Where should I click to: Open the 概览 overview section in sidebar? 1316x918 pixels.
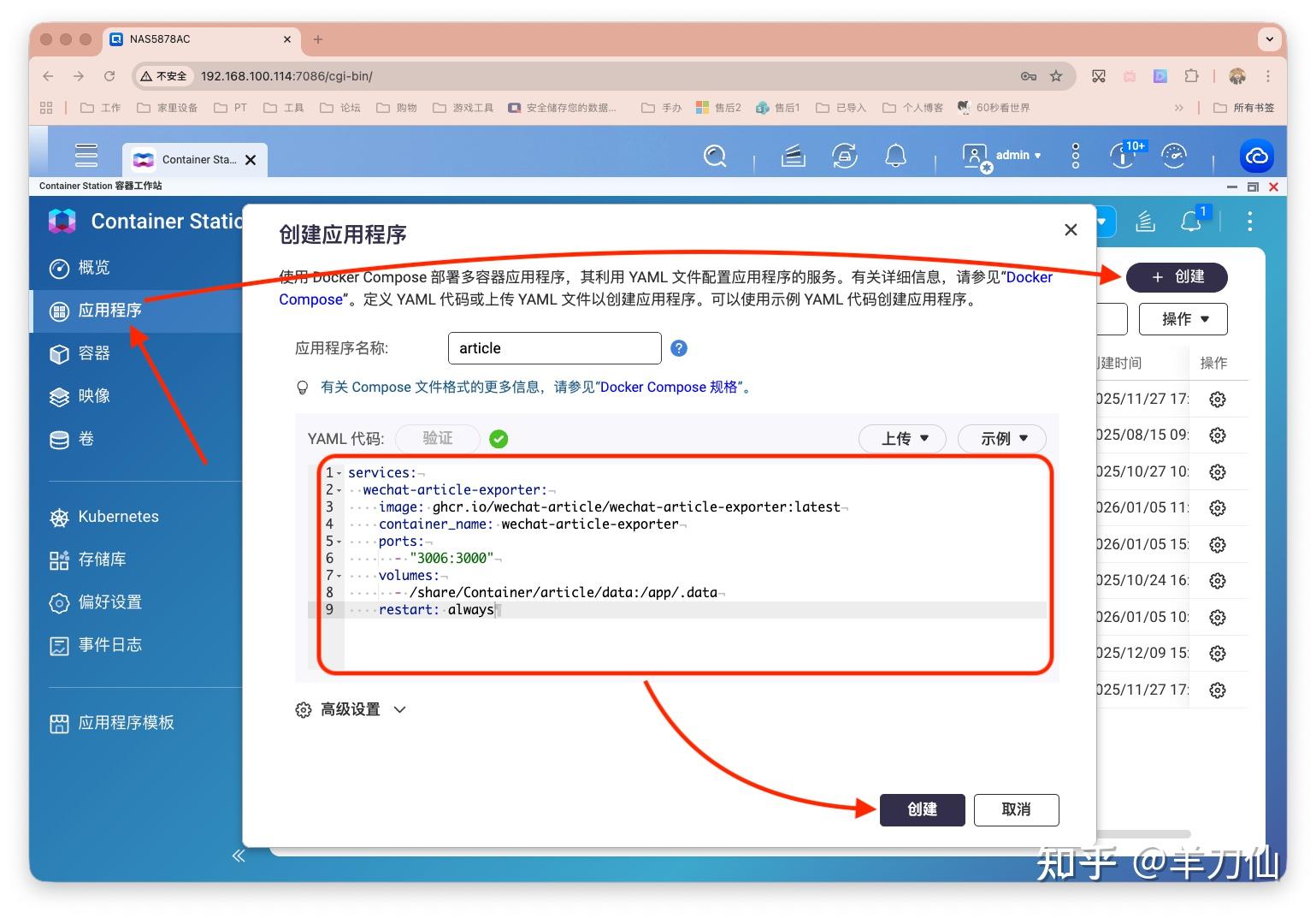(x=92, y=268)
